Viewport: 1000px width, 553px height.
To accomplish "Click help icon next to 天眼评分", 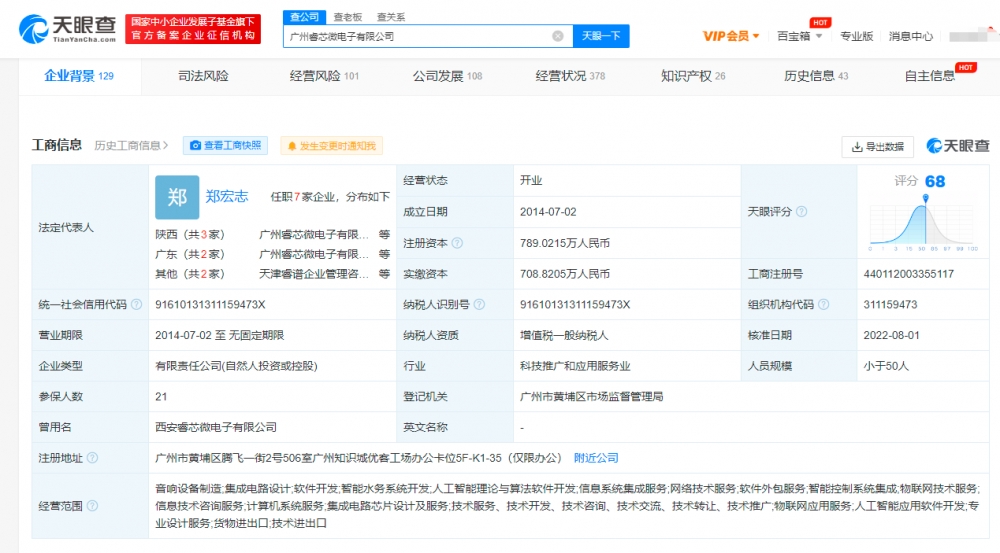I will [x=802, y=211].
